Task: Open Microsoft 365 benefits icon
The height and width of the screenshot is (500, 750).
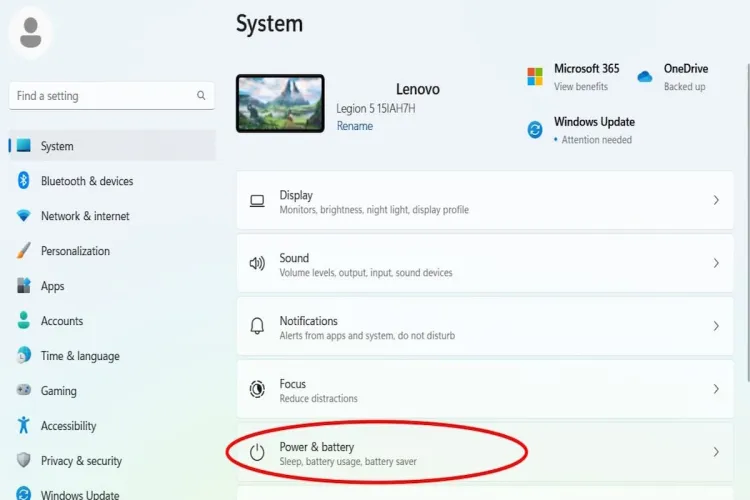Action: 535,76
